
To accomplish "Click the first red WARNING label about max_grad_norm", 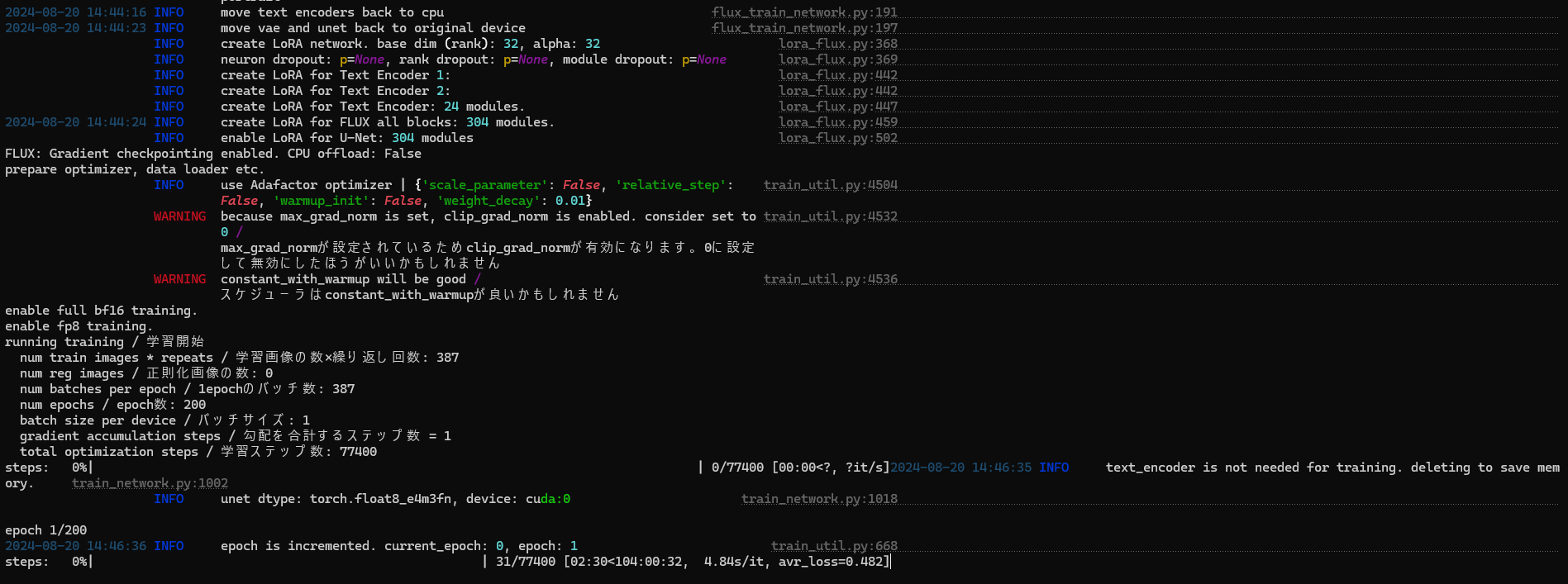I will (x=179, y=216).
